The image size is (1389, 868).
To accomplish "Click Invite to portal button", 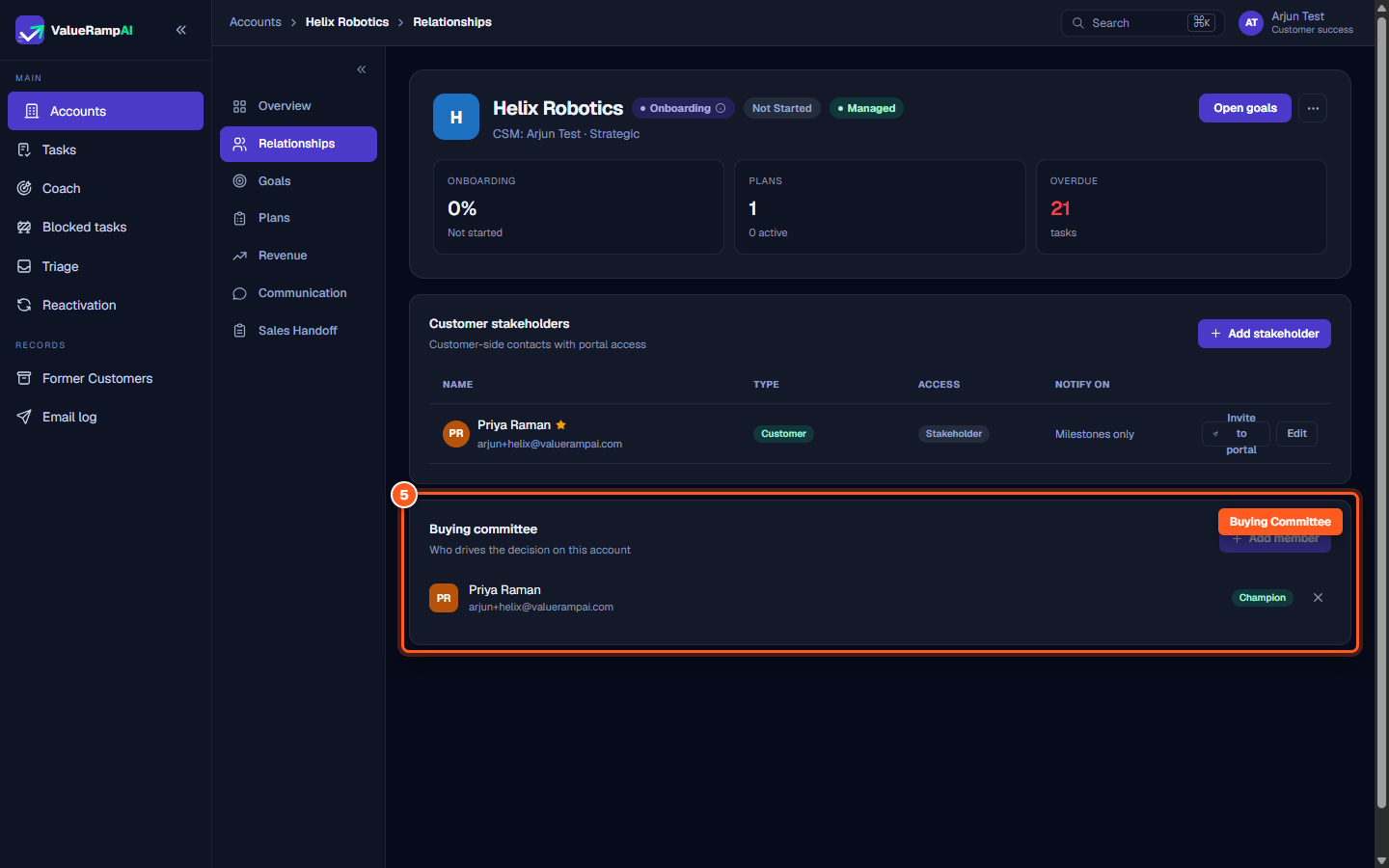I will tap(1236, 434).
